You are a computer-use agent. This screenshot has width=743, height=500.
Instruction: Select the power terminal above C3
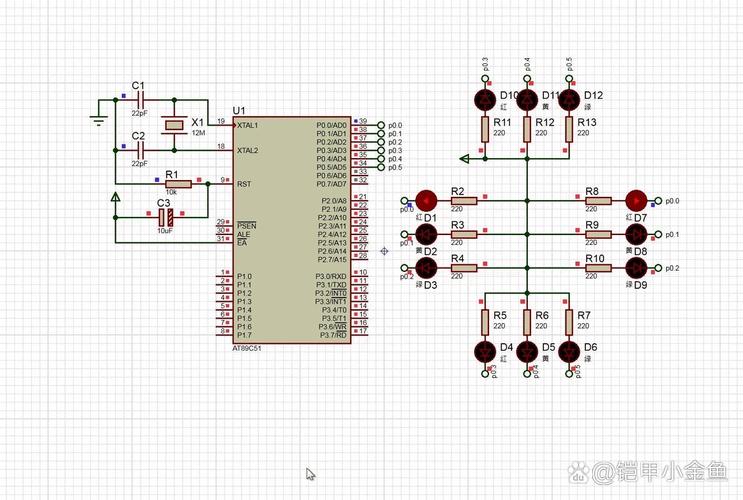point(117,198)
